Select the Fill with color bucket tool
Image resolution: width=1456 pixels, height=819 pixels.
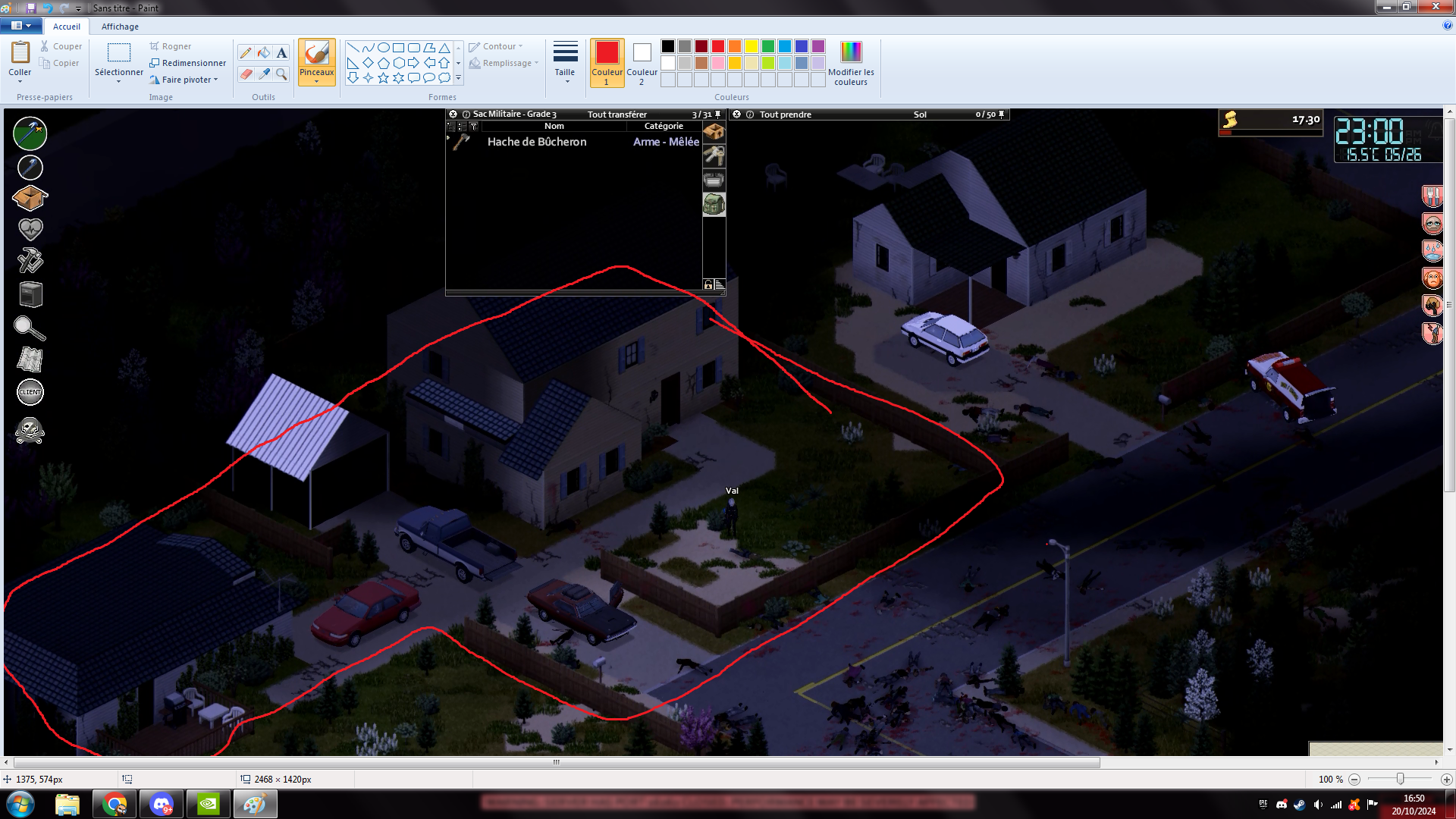coord(263,52)
